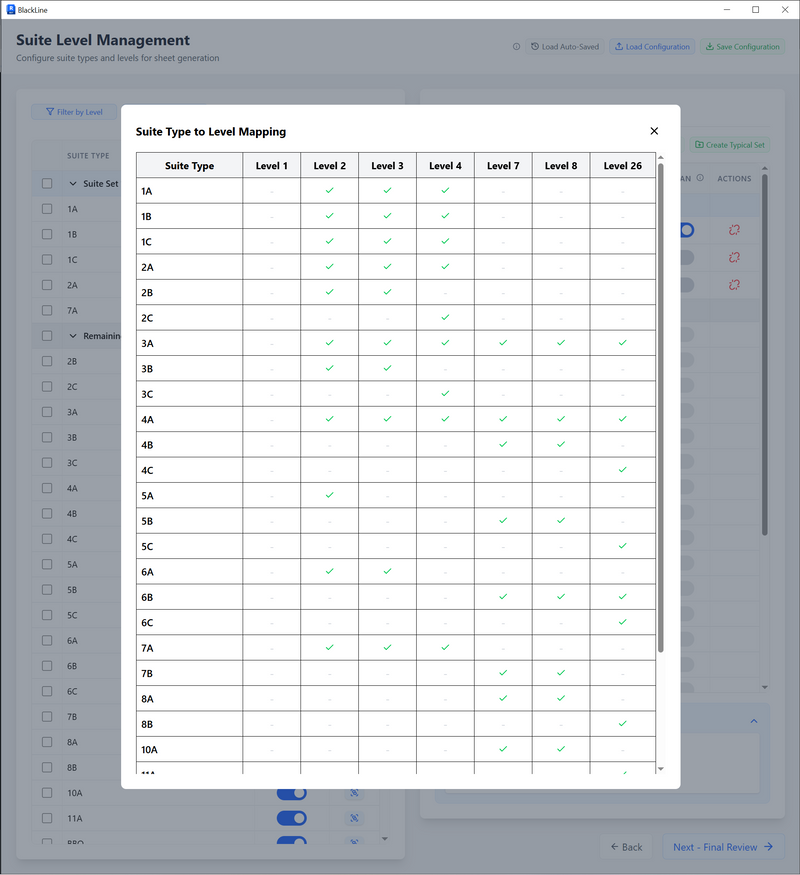Click the 2C row's Level 4 checkmark
Image resolution: width=800 pixels, height=875 pixels.
(x=445, y=318)
